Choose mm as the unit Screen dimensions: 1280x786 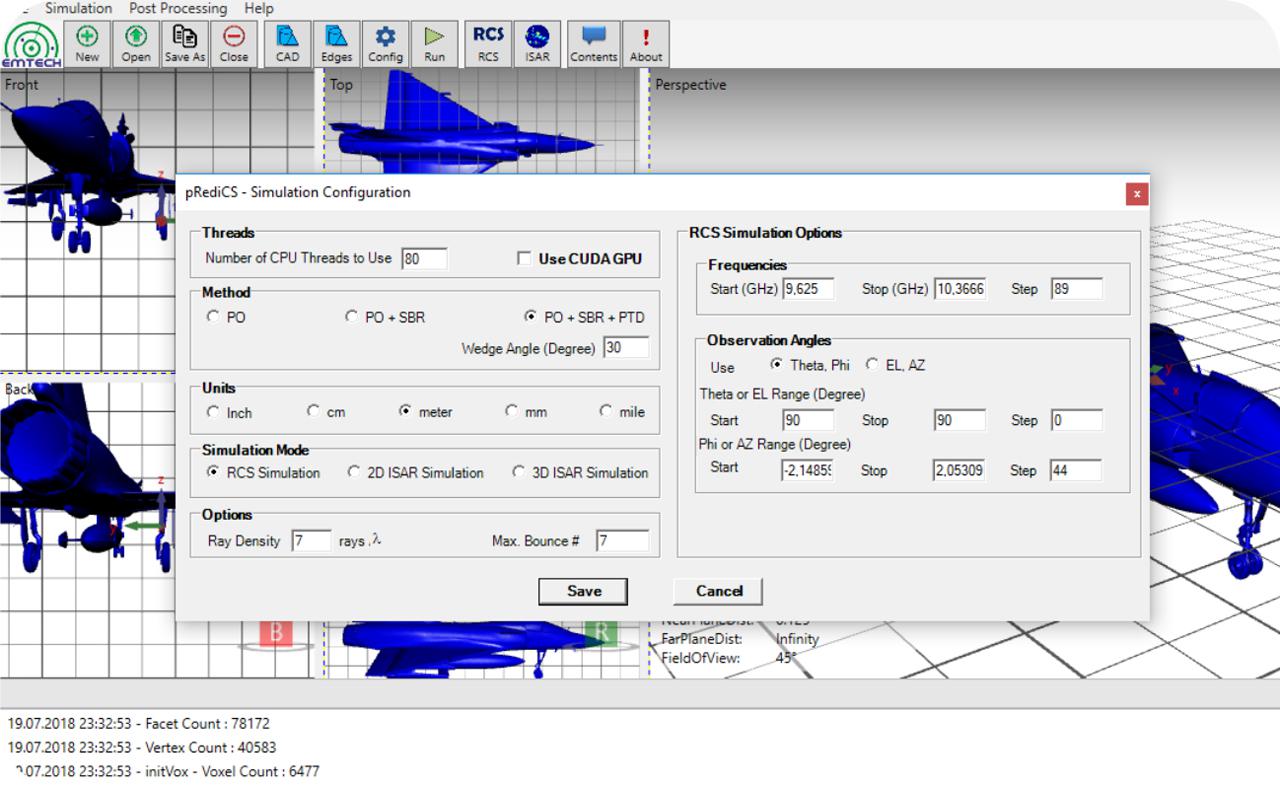(511, 412)
